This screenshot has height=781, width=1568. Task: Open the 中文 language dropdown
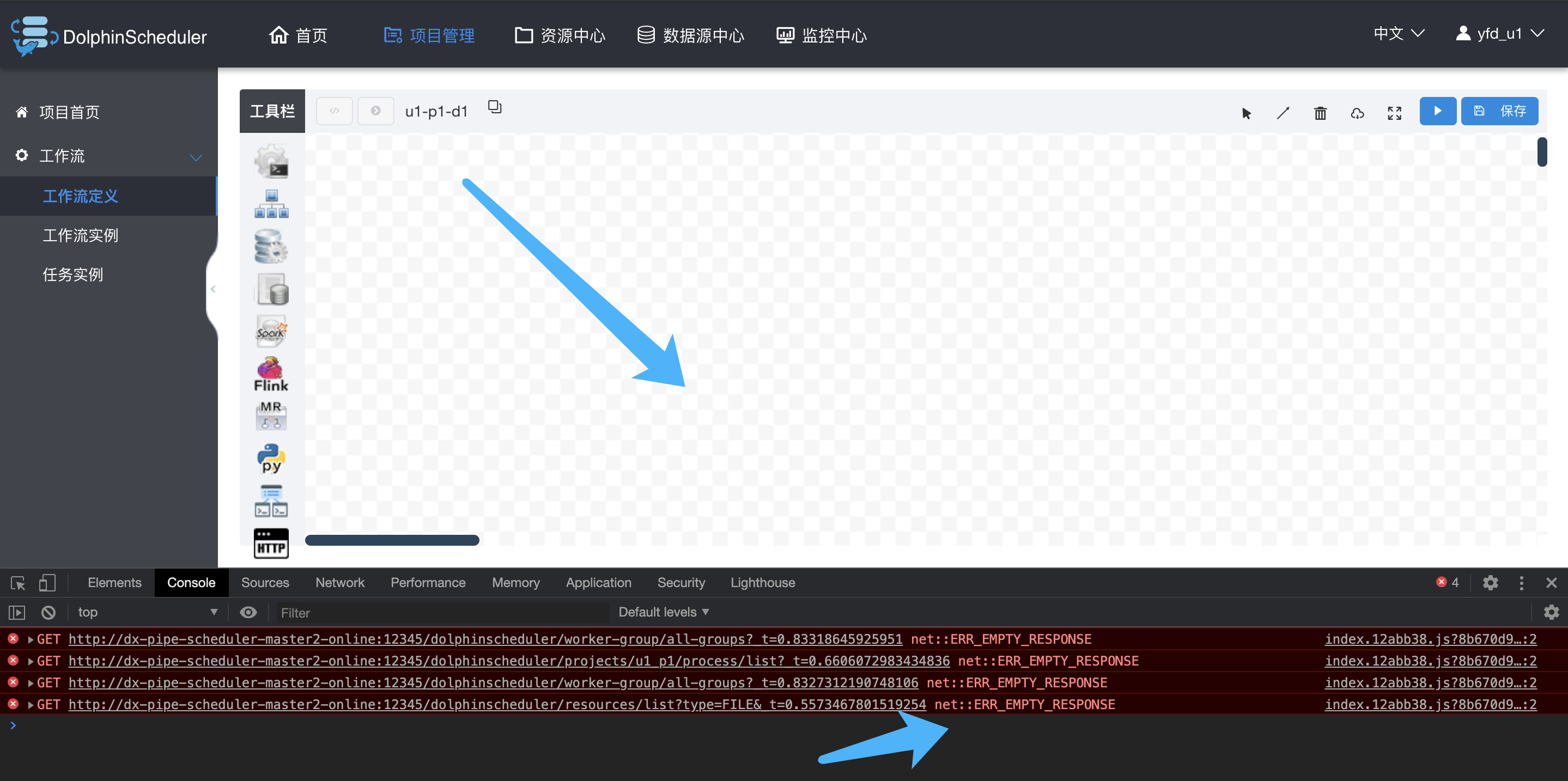coord(1399,33)
